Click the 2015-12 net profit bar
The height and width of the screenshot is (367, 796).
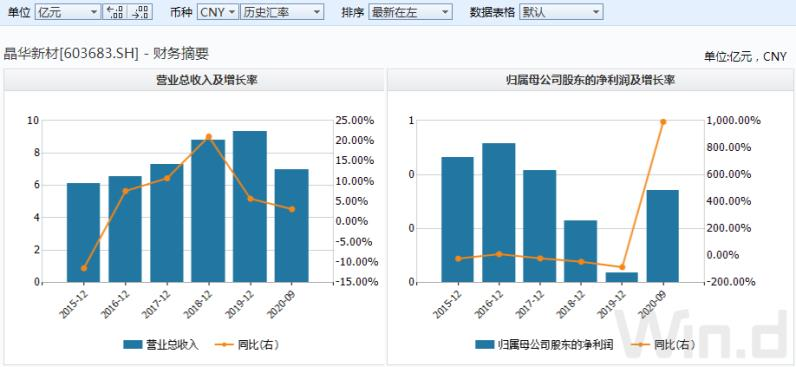pos(457,220)
